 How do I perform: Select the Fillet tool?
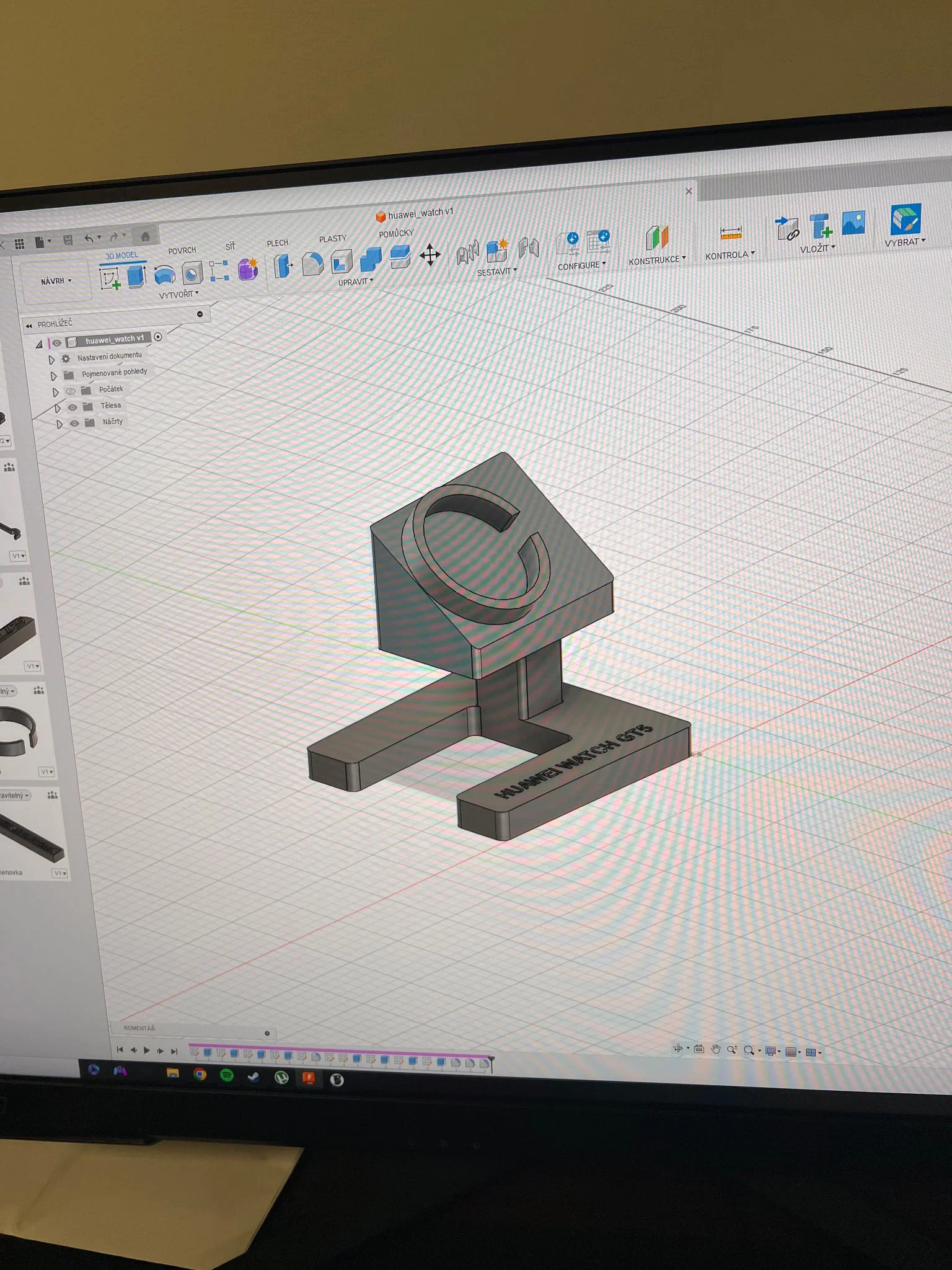point(312,264)
